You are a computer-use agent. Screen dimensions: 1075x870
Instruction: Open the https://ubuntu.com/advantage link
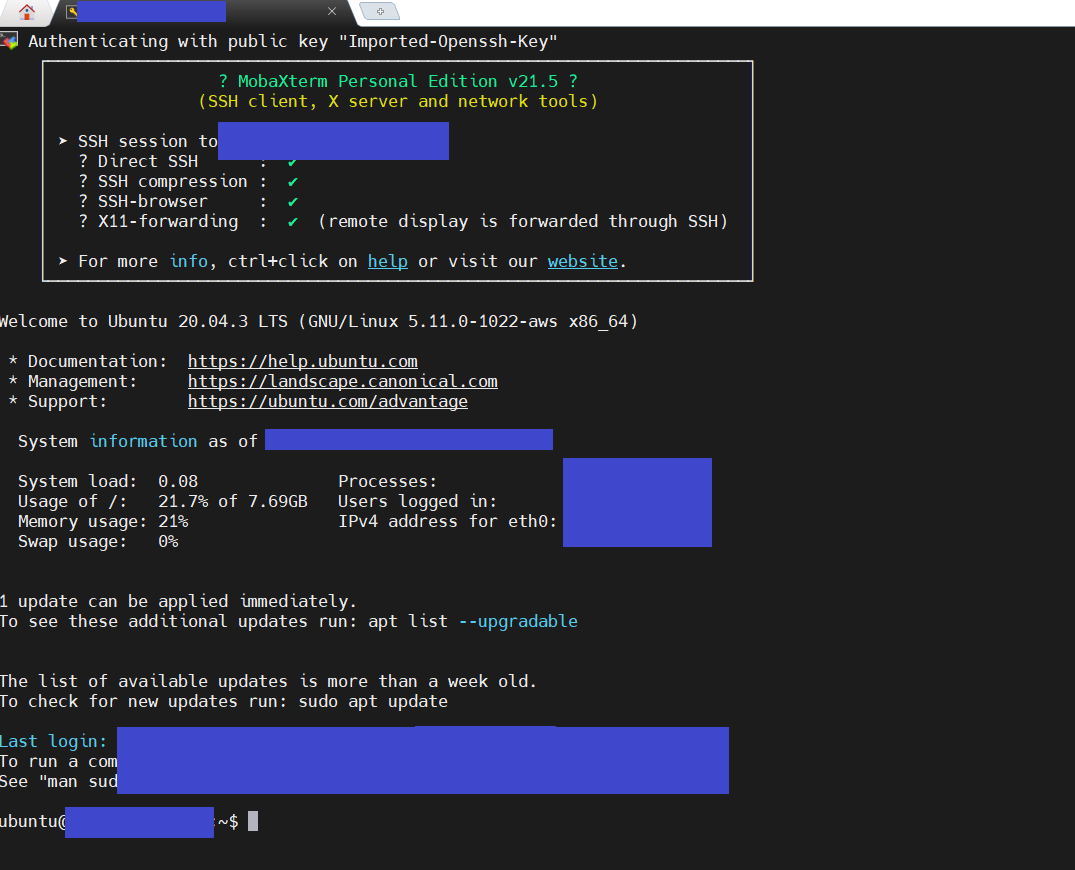pos(328,401)
